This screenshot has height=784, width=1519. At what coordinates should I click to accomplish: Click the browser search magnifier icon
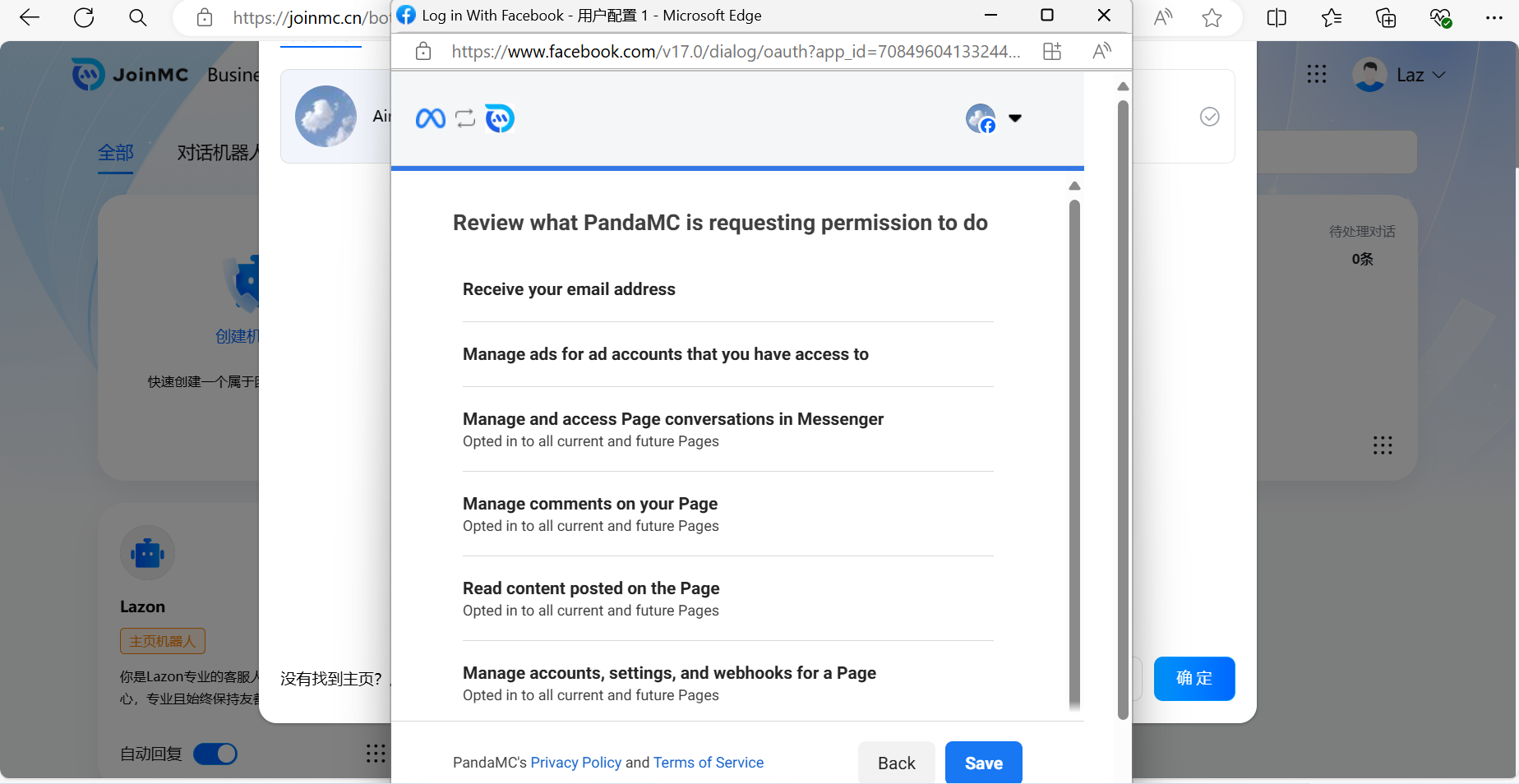138,18
